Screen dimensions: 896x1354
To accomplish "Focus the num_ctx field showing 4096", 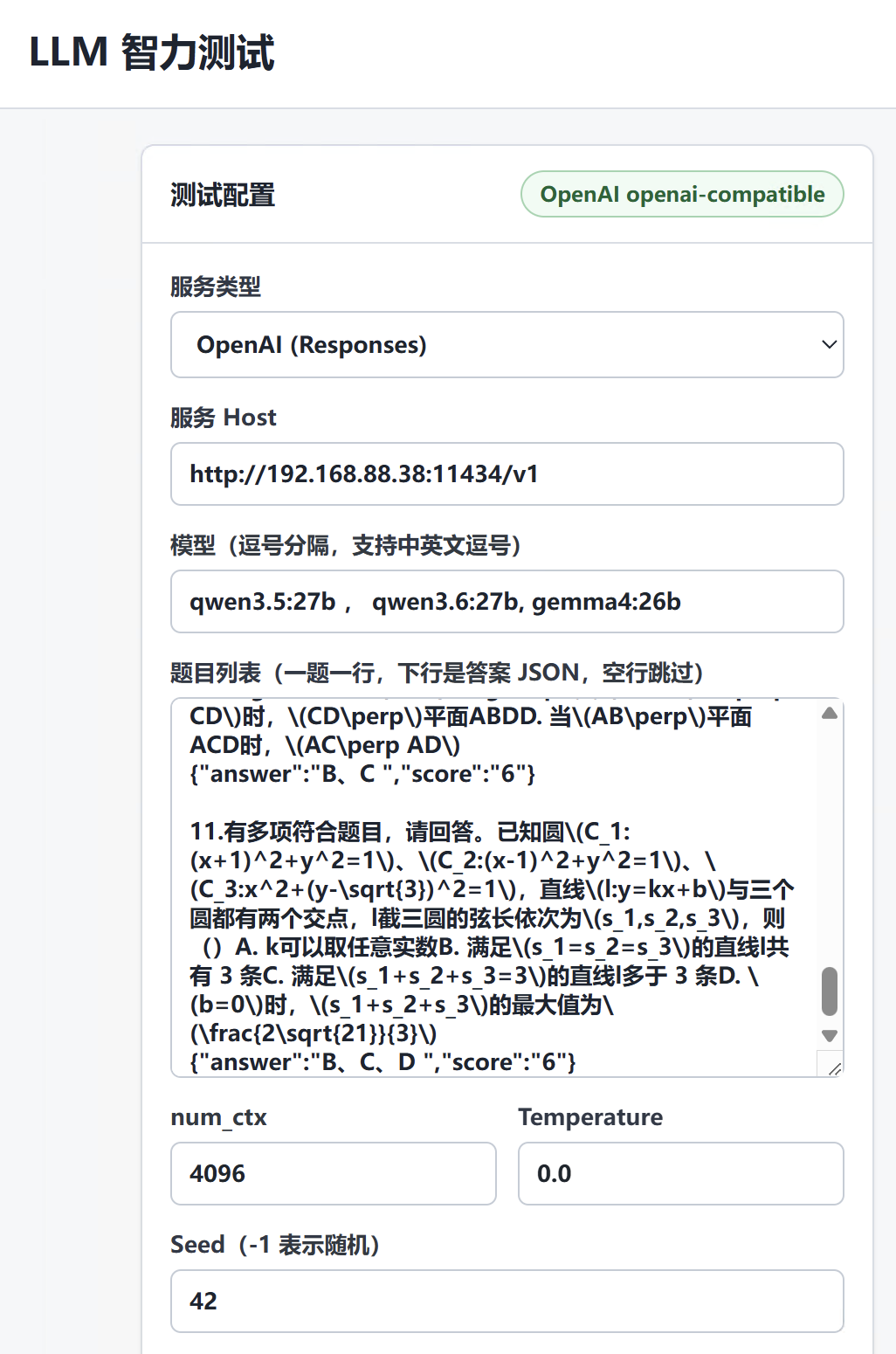I will (334, 1174).
